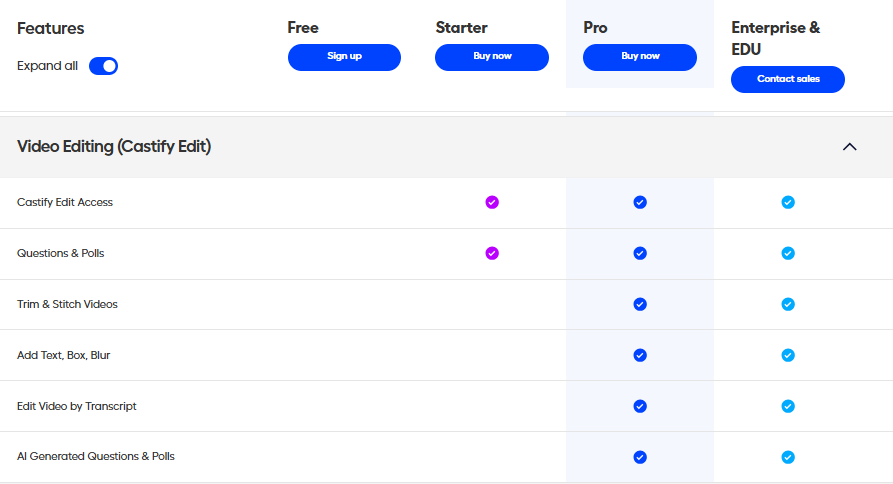
Task: Click Buy now under the Starter plan
Action: pos(492,57)
